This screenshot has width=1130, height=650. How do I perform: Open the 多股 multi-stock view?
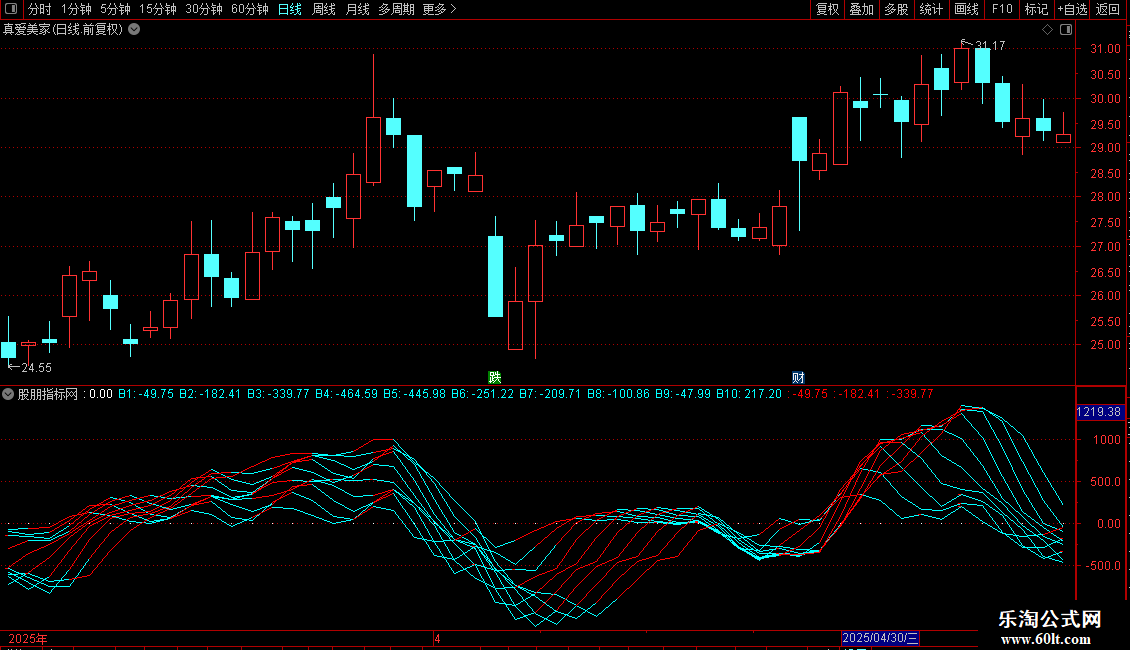897,9
